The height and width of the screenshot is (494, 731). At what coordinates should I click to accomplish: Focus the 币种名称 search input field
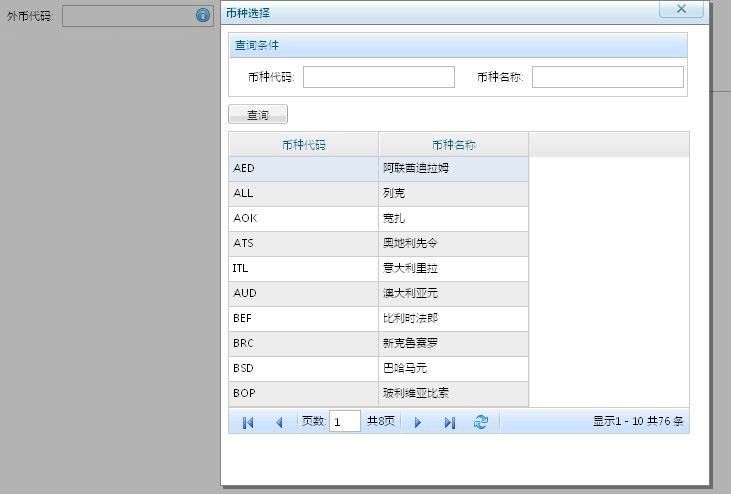click(x=607, y=77)
